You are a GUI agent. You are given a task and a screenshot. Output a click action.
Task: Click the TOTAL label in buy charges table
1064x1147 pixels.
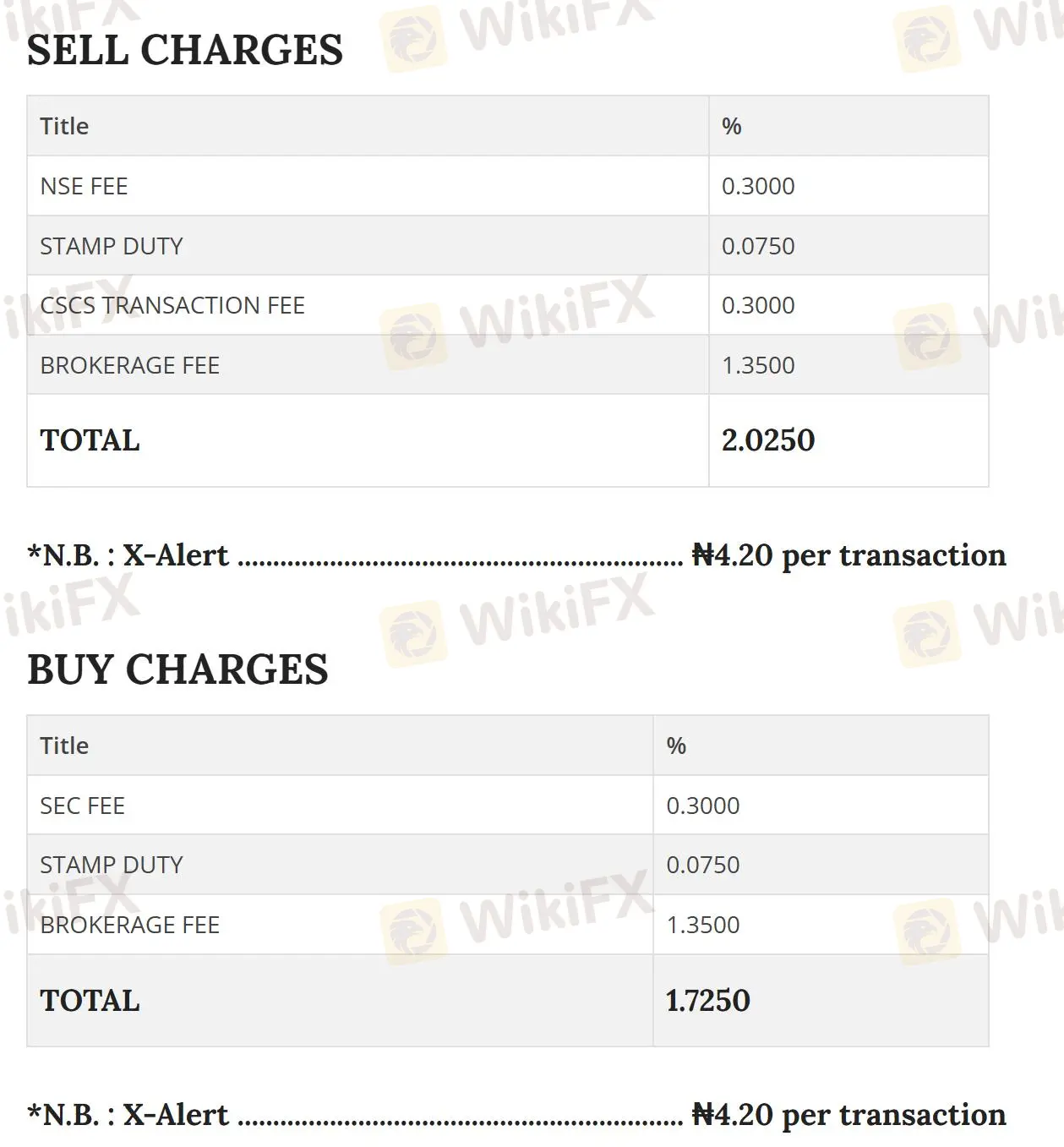(x=90, y=1001)
